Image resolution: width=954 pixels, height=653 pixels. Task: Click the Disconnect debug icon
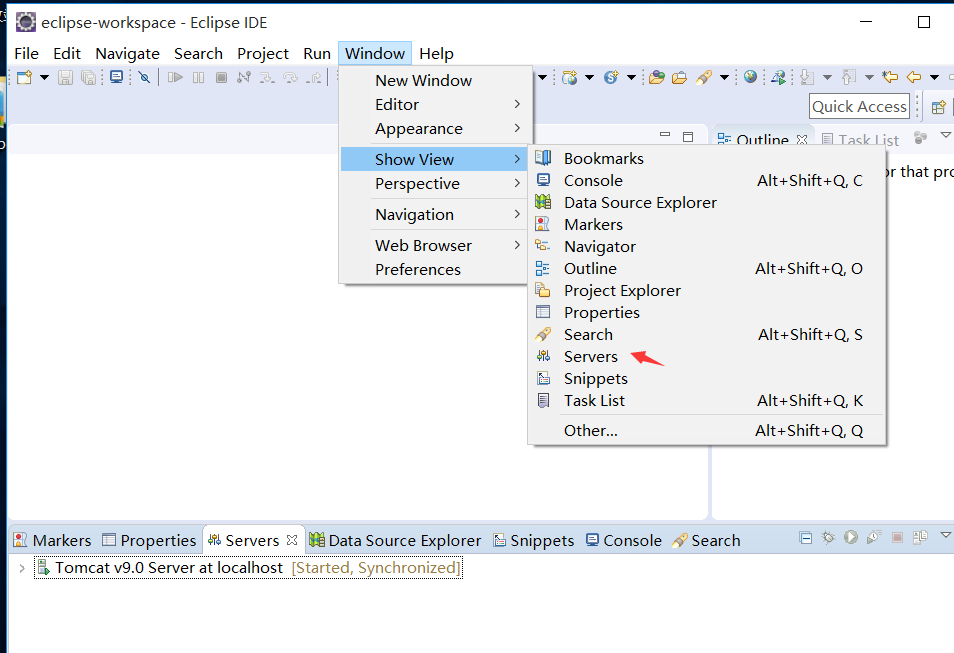244,77
